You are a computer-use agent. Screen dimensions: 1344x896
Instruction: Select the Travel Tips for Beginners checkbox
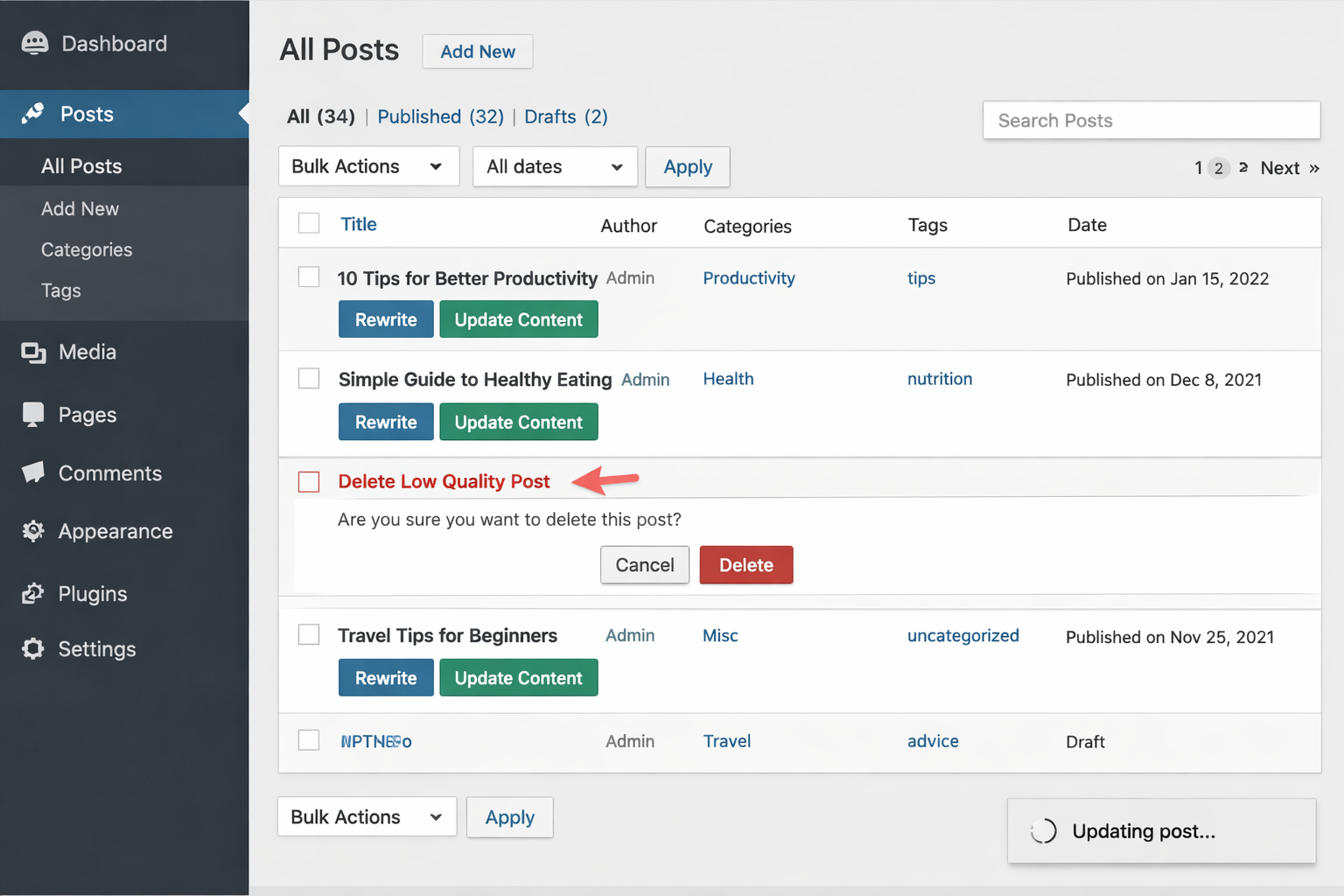[x=309, y=634]
